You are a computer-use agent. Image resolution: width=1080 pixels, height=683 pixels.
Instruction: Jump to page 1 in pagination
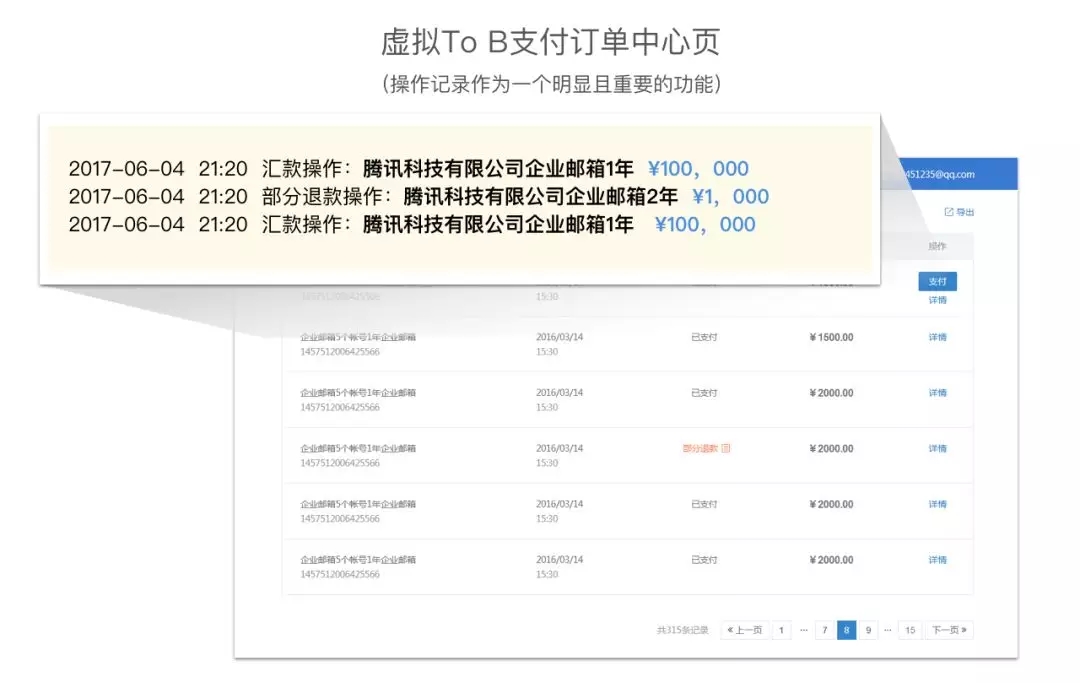781,630
